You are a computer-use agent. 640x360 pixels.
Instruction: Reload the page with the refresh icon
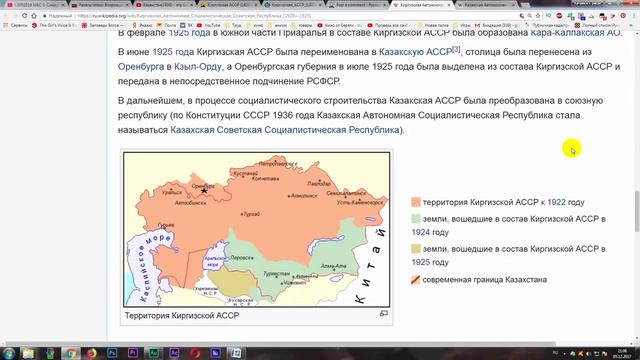(24, 16)
